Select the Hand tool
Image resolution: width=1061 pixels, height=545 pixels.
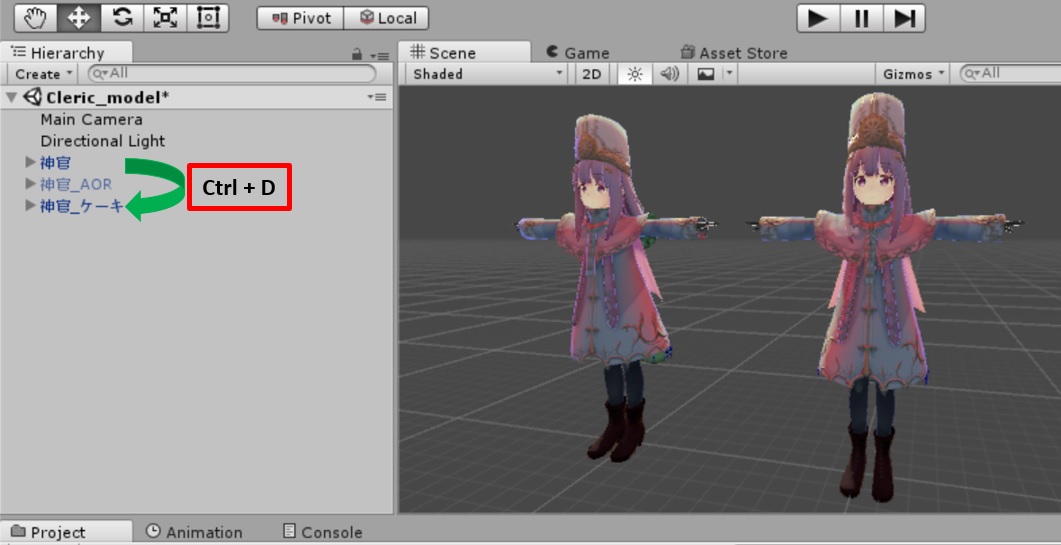tap(34, 17)
